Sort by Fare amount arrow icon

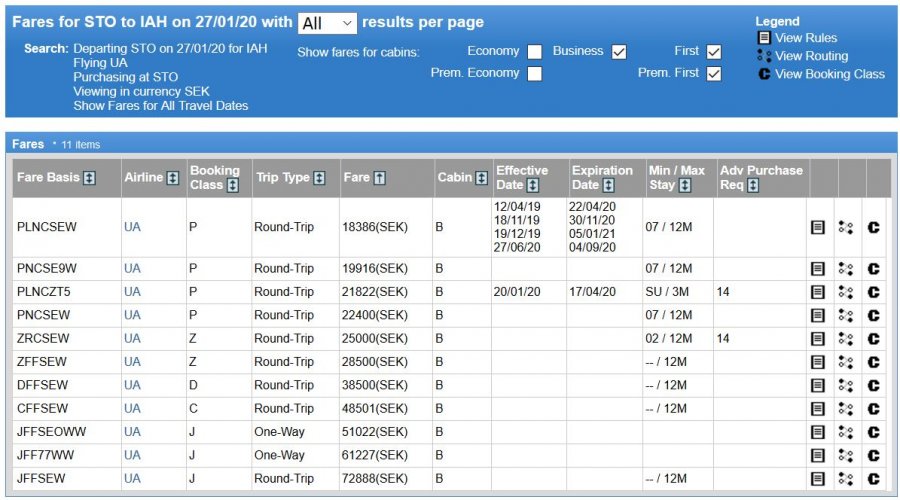point(380,178)
